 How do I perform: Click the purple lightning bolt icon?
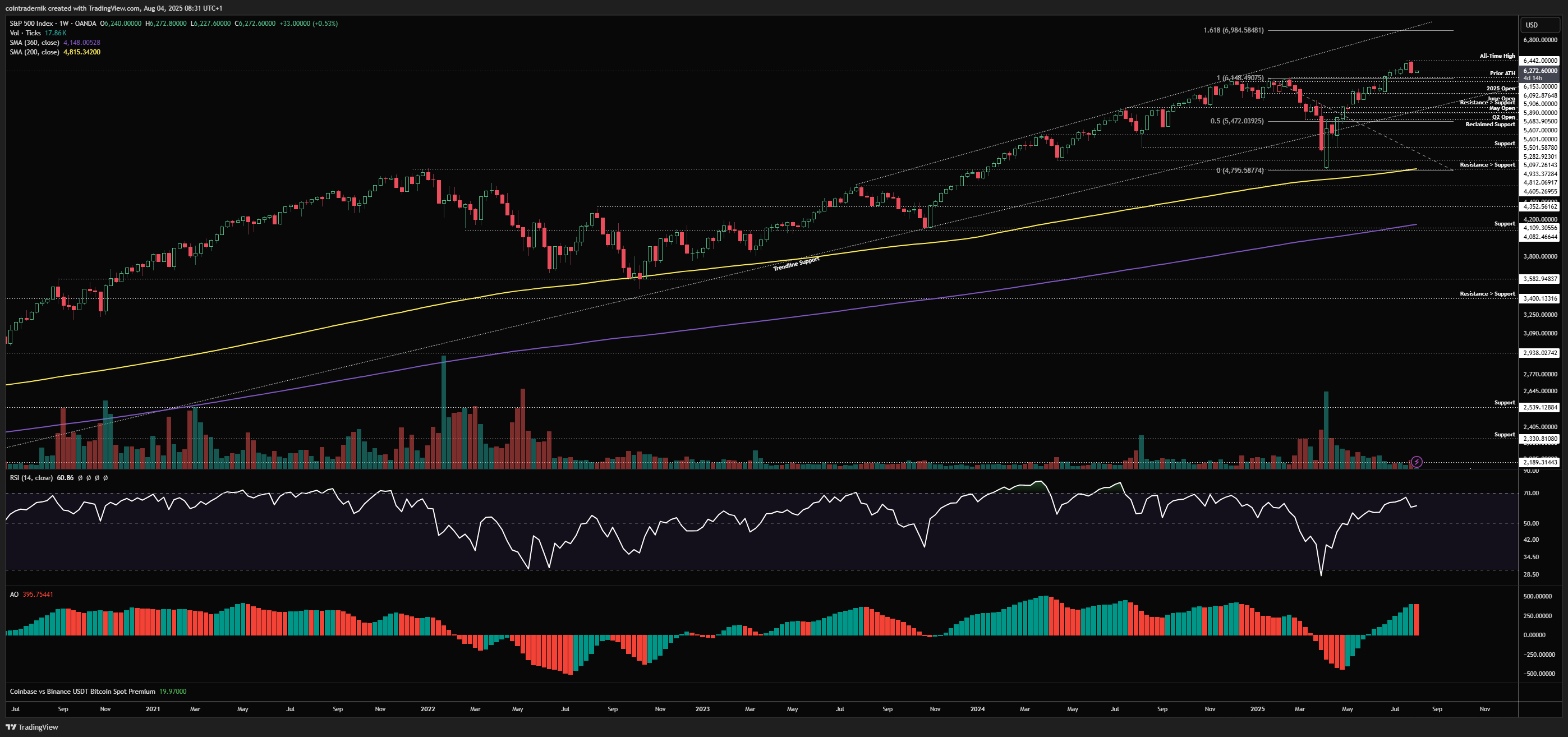(1417, 462)
